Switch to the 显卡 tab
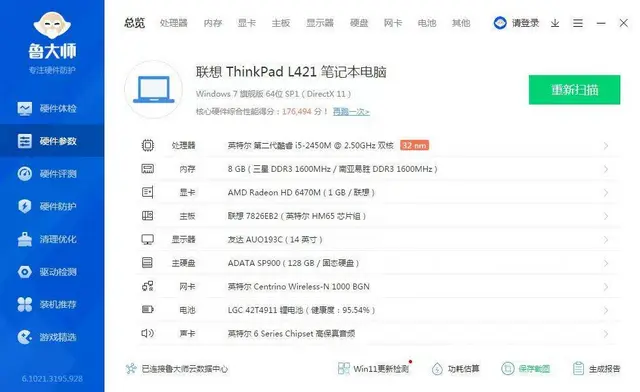The height and width of the screenshot is (392, 640). pos(247,23)
